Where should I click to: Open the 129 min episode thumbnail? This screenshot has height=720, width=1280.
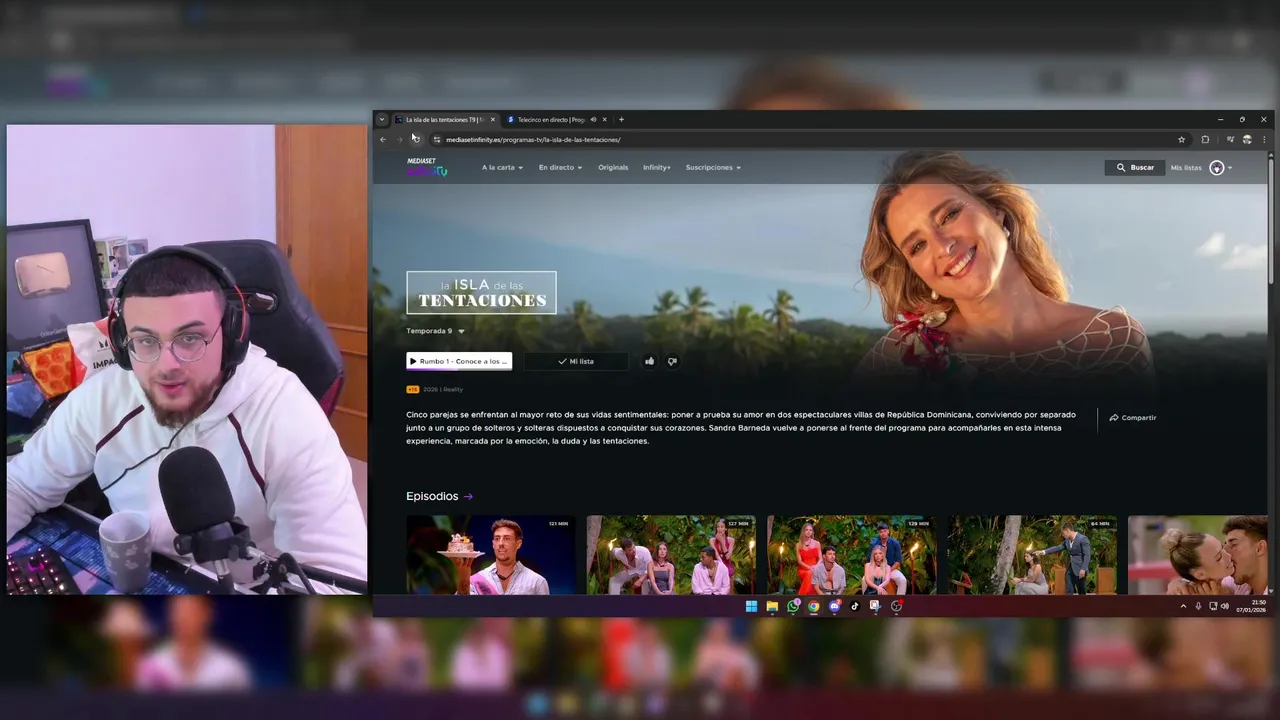coord(852,555)
